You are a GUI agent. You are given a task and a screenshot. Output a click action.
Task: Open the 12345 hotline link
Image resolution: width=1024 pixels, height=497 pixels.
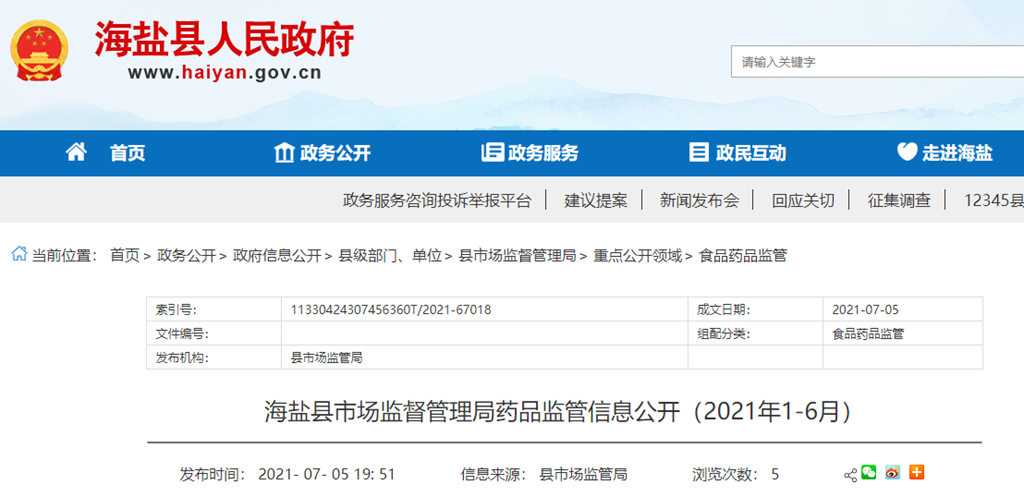pyautogui.click(x=994, y=200)
